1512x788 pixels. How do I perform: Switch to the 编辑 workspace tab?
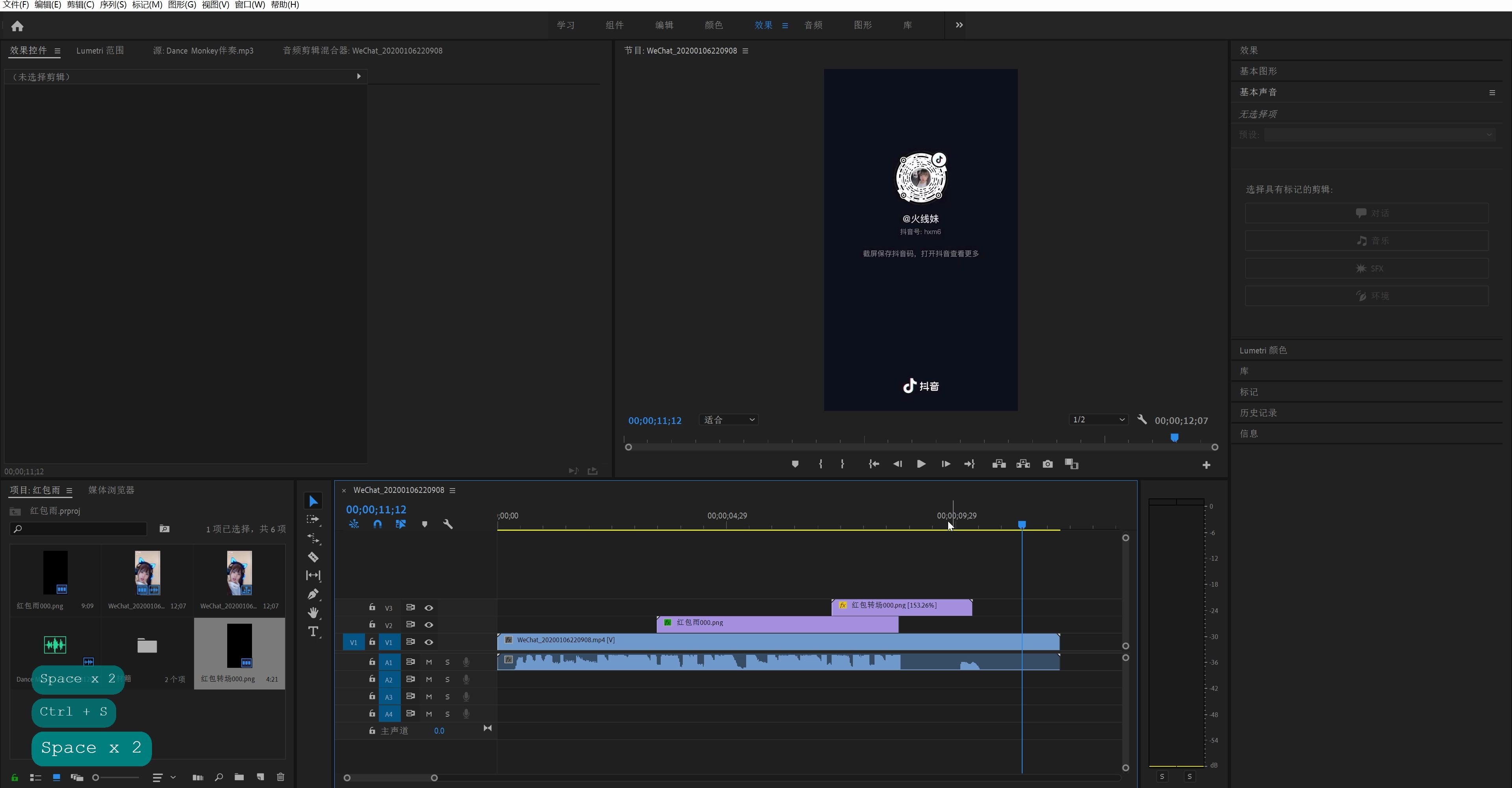(664, 25)
